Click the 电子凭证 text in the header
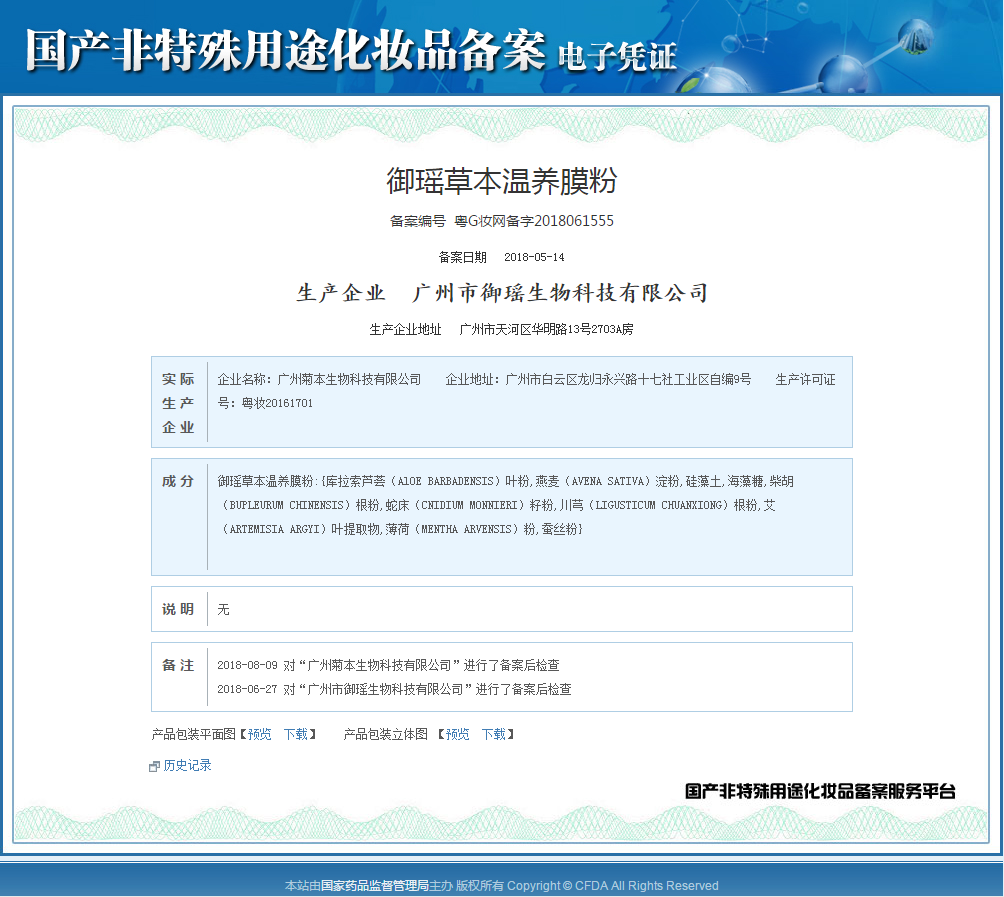Image resolution: width=1004 pixels, height=897 pixels. click(x=617, y=56)
